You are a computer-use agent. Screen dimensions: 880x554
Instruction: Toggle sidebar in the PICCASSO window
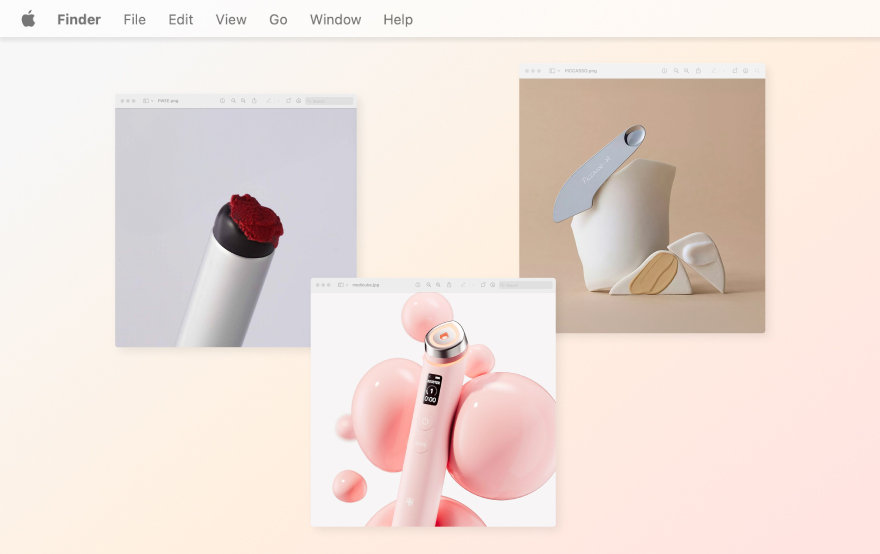[x=552, y=71]
